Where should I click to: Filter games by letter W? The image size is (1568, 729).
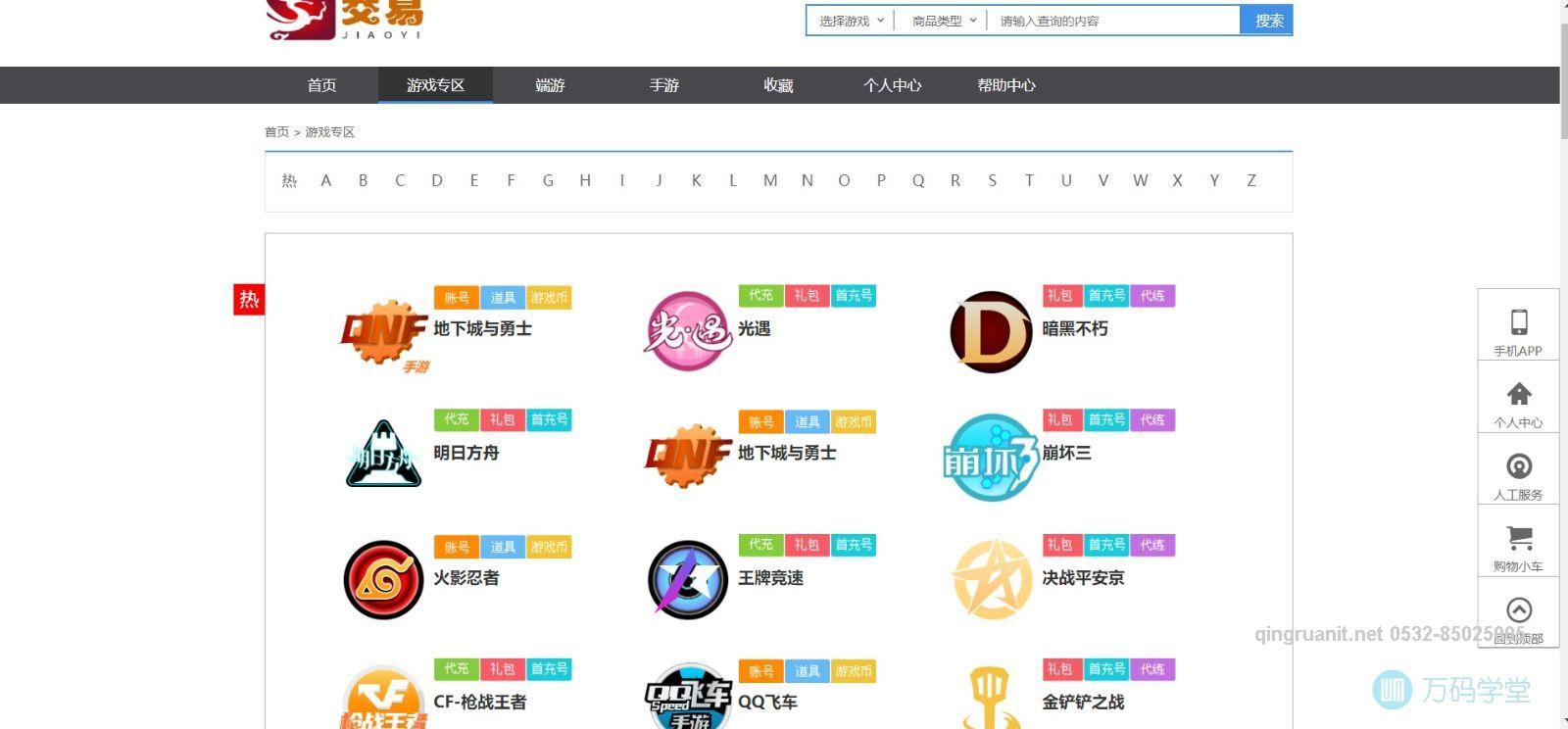[1140, 180]
